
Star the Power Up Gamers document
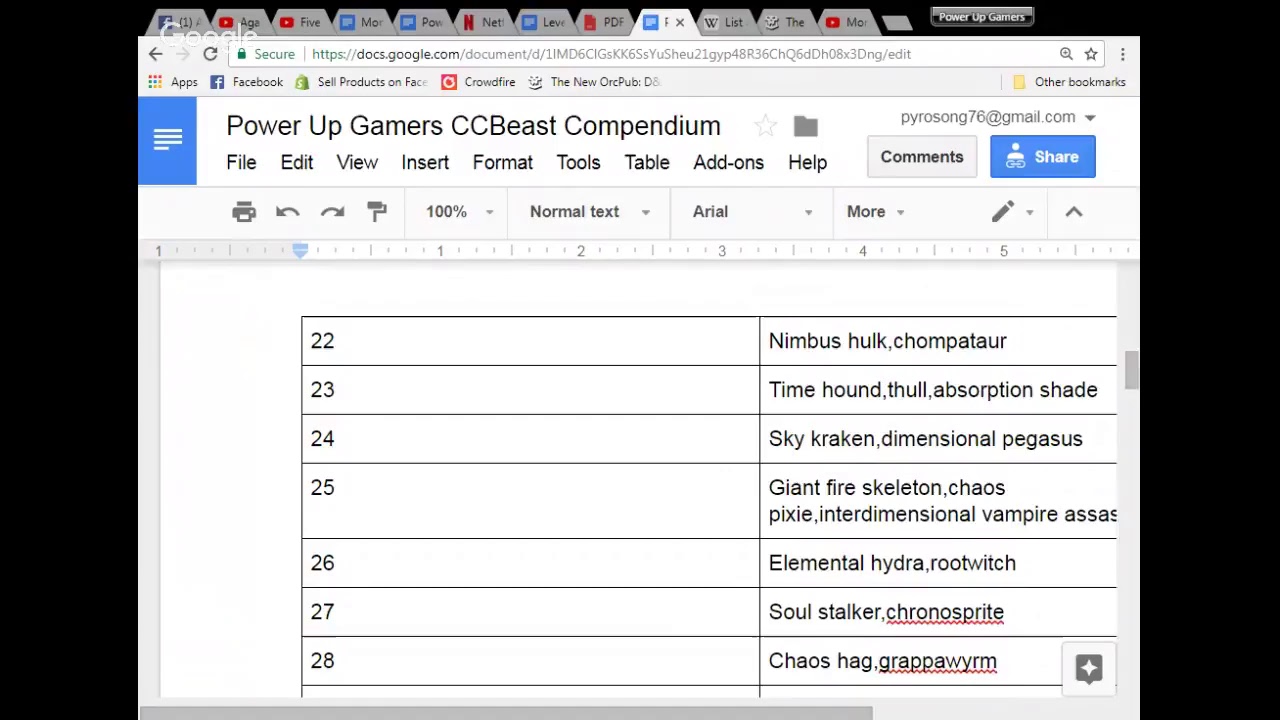tap(765, 126)
